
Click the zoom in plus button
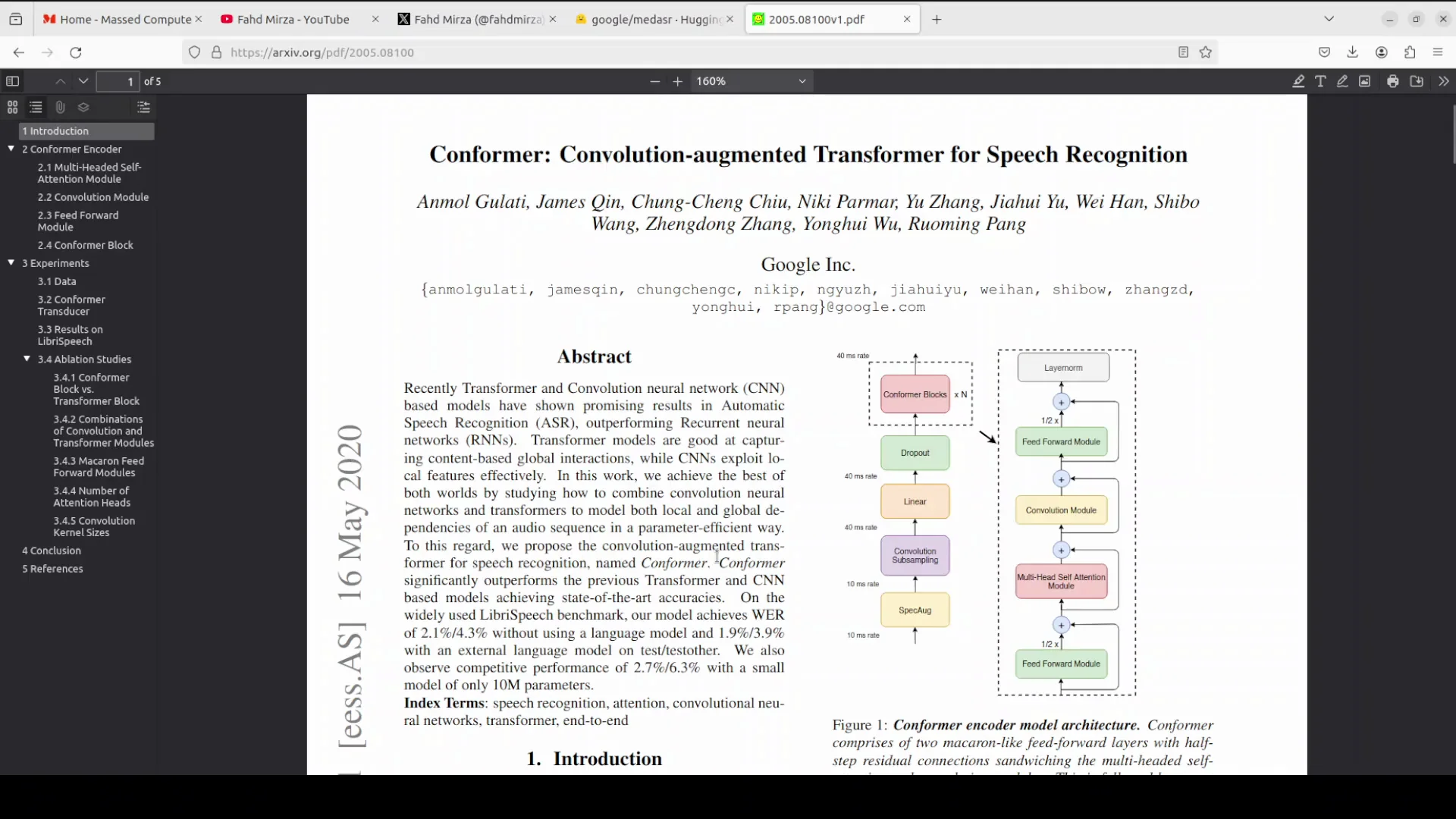(678, 81)
